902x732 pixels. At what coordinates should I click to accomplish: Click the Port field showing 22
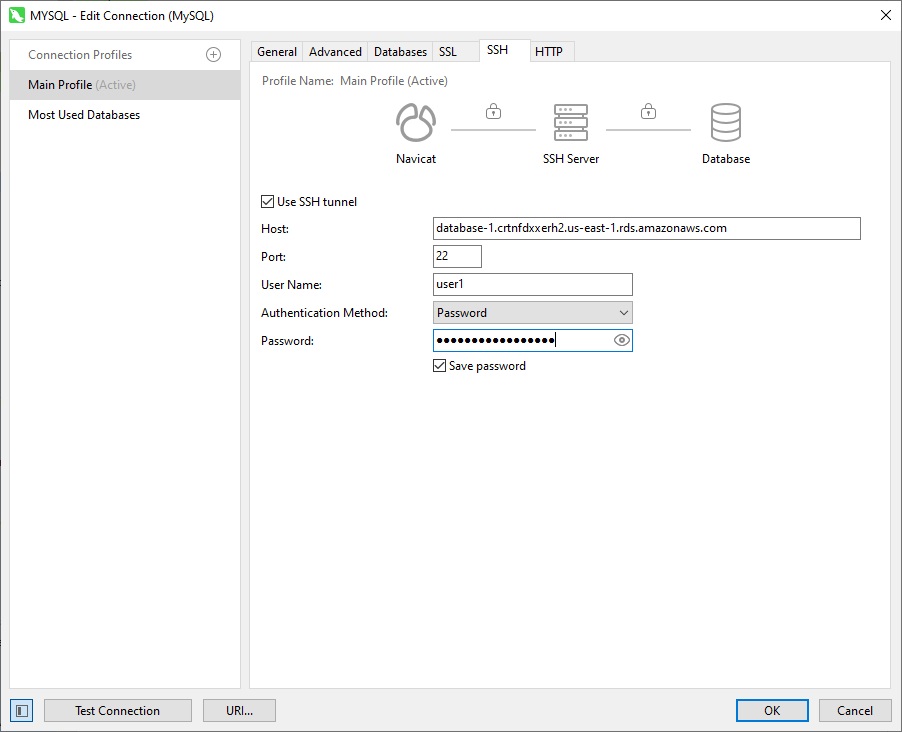457,256
